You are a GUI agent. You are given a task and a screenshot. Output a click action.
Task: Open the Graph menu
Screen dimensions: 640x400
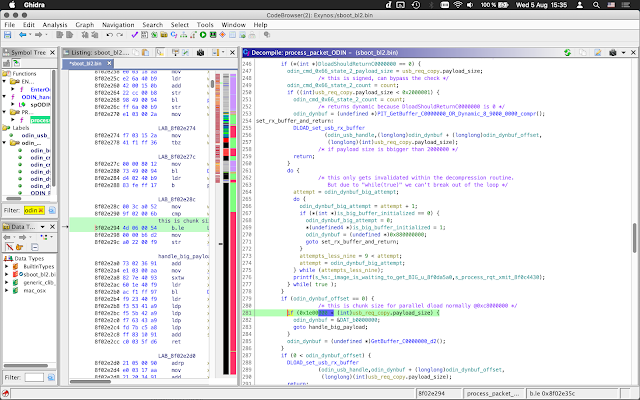point(84,25)
